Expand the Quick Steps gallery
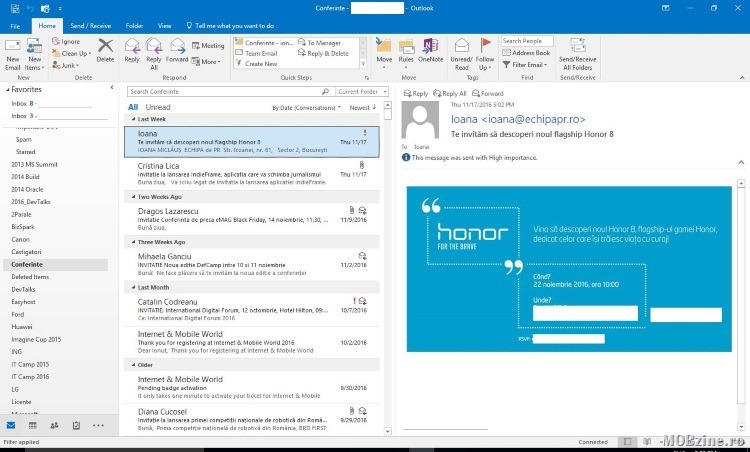This screenshot has width=750, height=452. 363,63
